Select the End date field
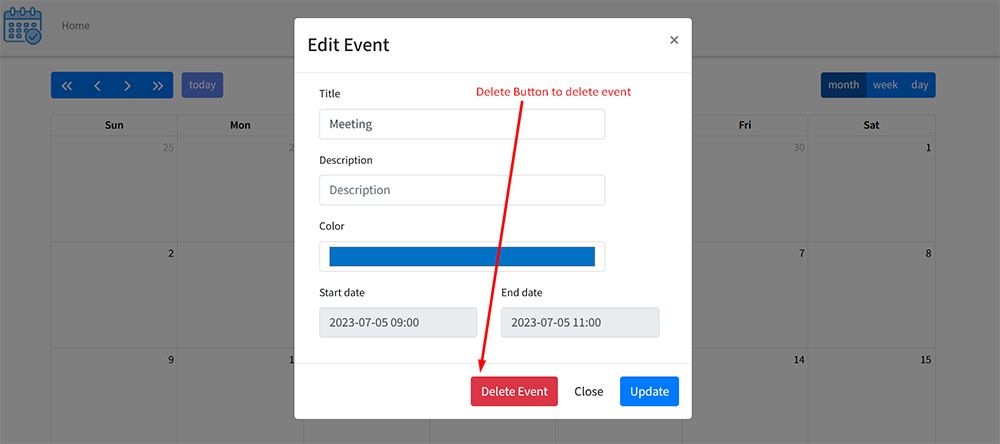This screenshot has width=1000, height=444. point(580,322)
